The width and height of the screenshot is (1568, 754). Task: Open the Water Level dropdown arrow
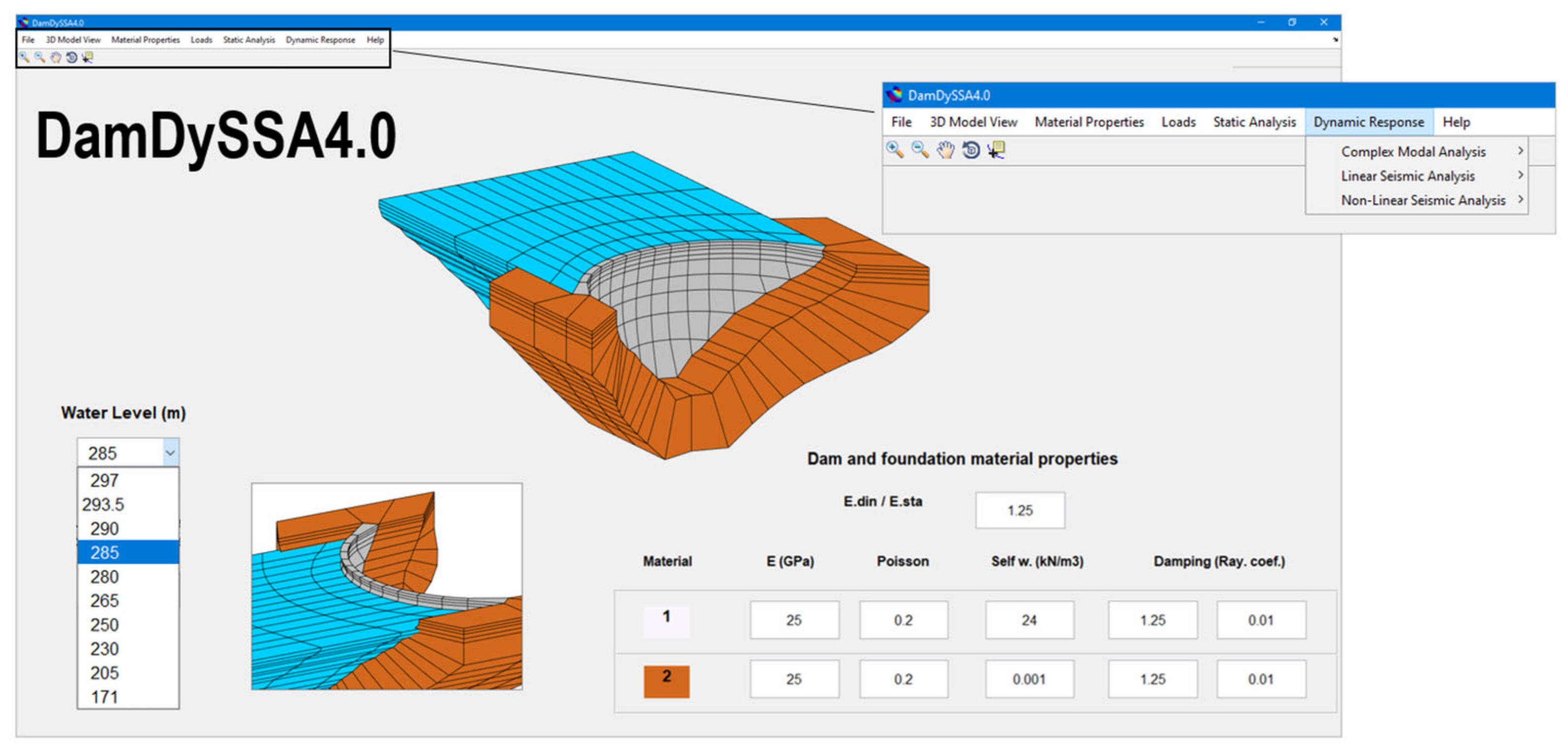(171, 452)
